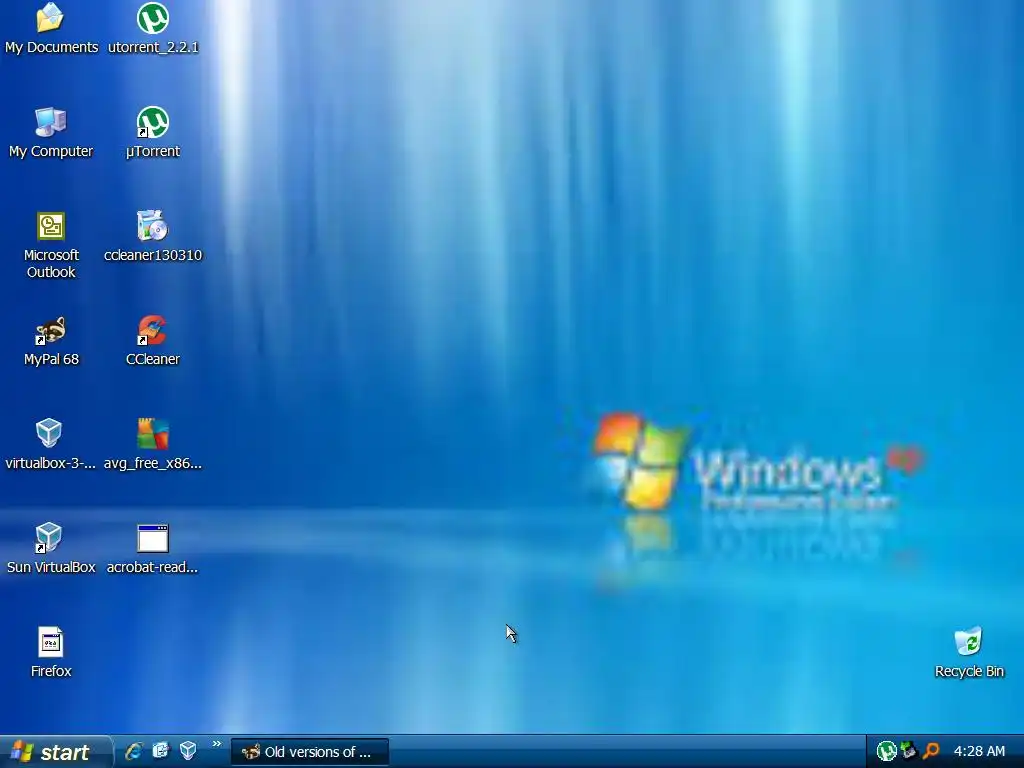
Task: Click the VirtualBox Quick Launch icon
Action: [188, 750]
